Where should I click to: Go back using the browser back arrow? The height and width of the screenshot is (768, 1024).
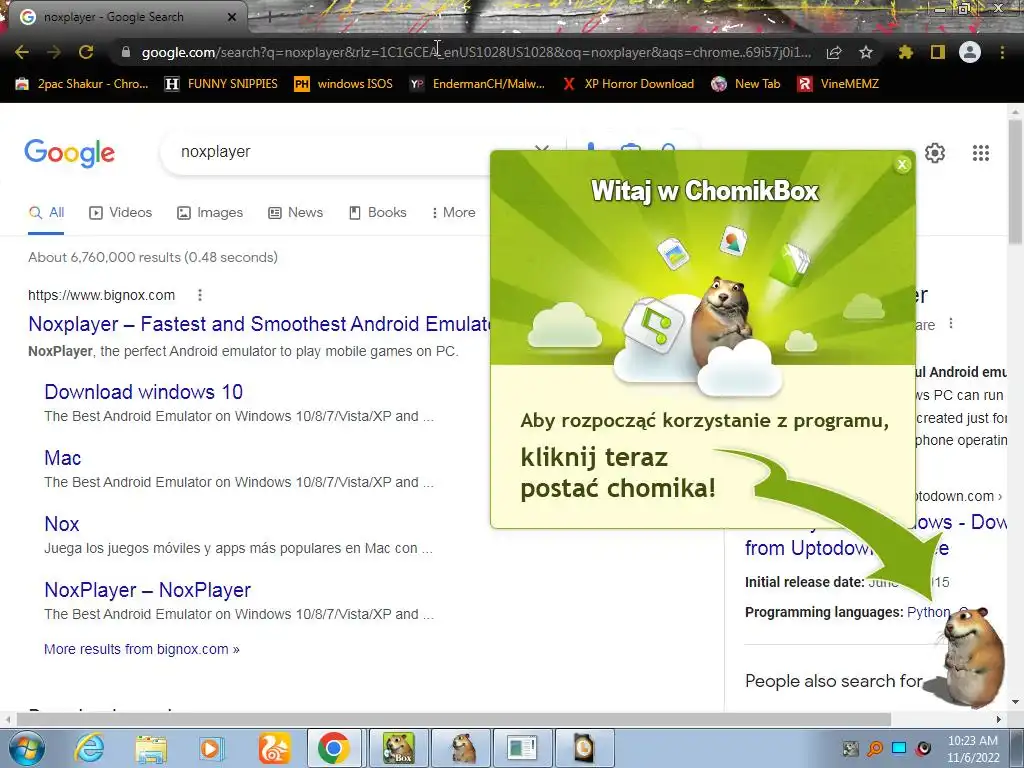[x=22, y=52]
